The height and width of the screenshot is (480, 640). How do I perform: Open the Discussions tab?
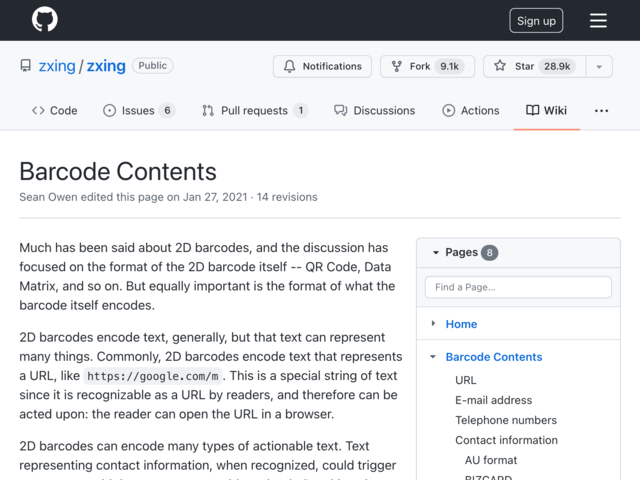(374, 111)
